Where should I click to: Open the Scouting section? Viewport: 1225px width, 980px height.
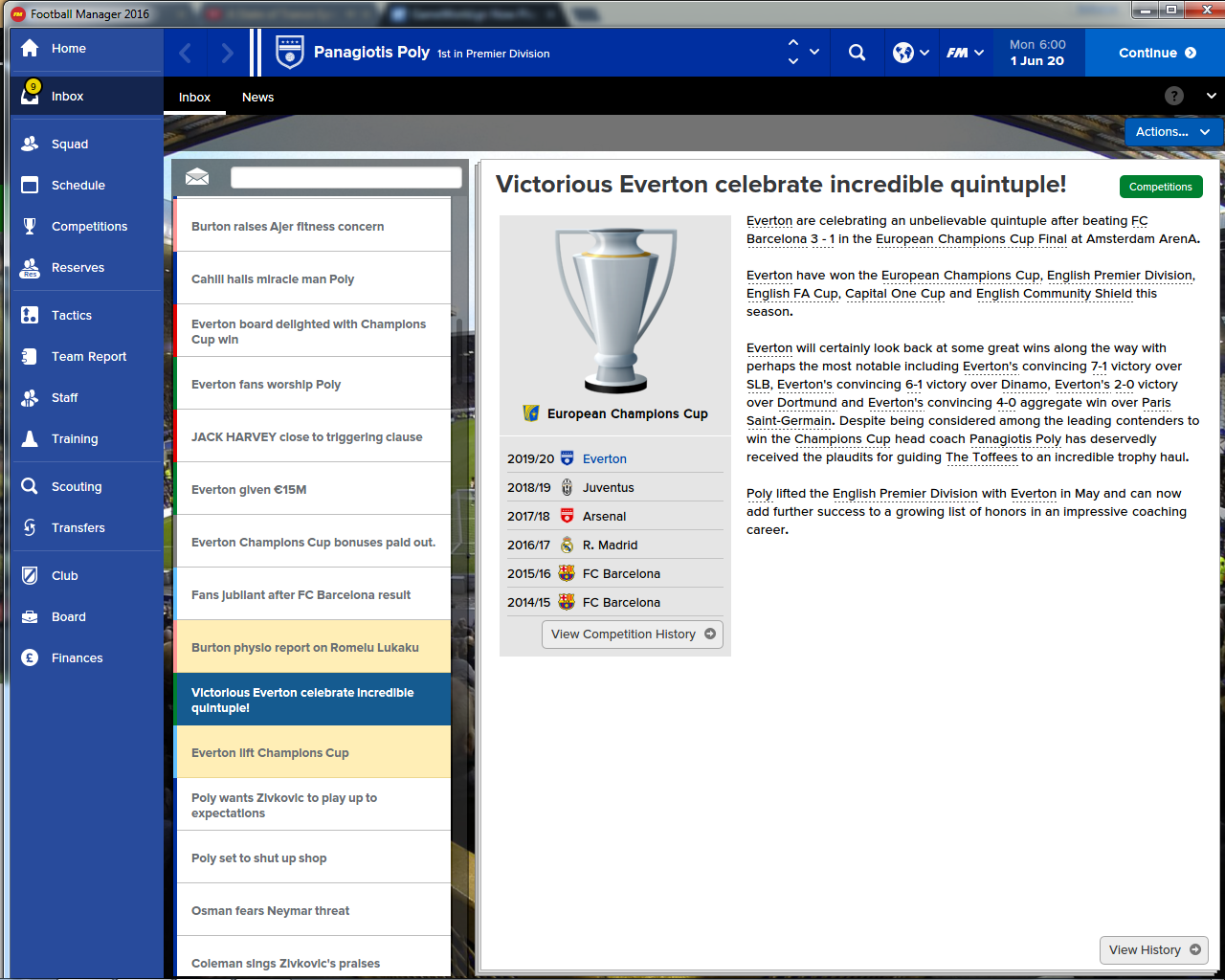click(86, 486)
